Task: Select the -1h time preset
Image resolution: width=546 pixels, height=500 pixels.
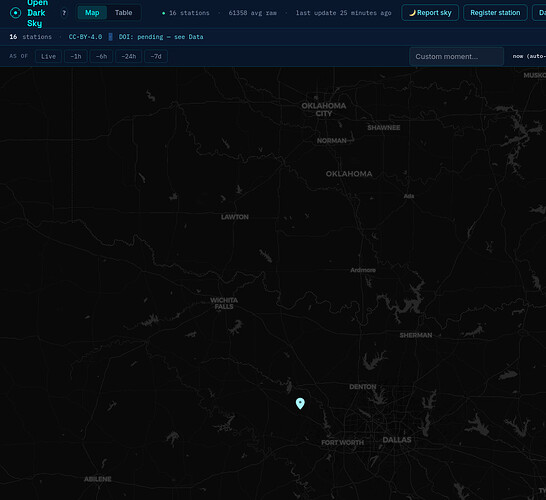Action: tap(76, 56)
